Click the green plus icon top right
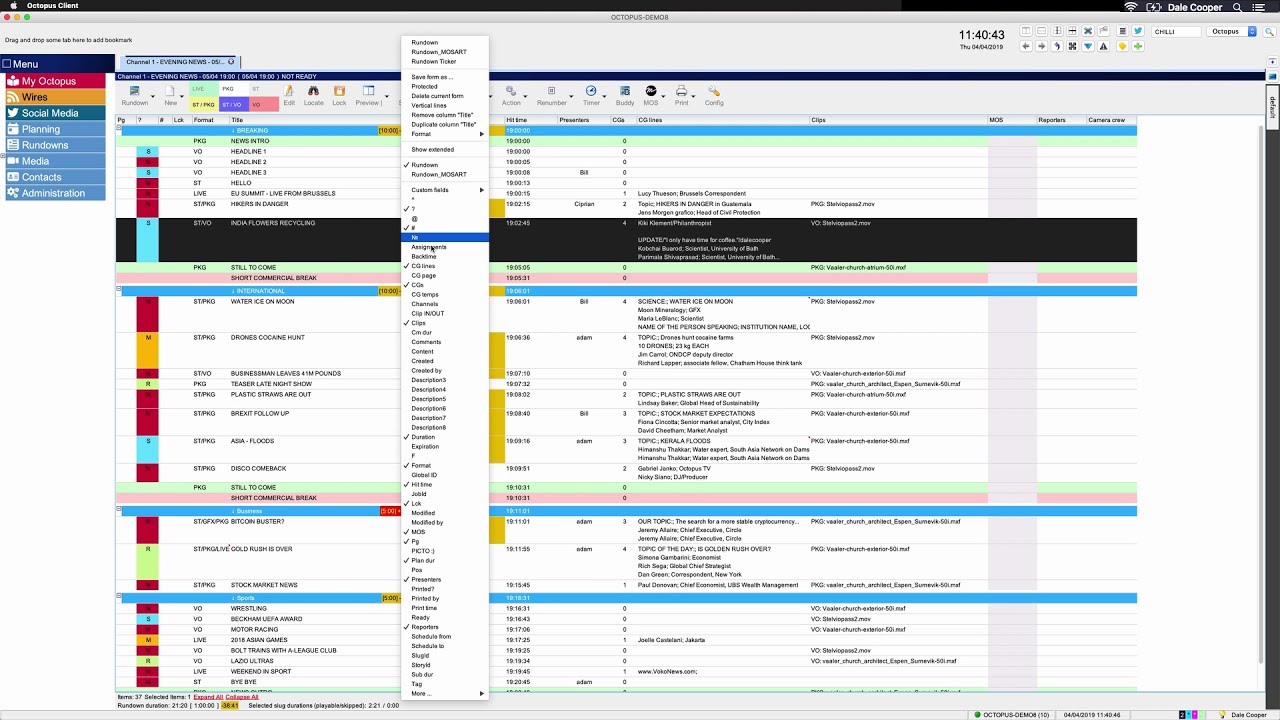Image resolution: width=1280 pixels, height=720 pixels. pos(1137,46)
